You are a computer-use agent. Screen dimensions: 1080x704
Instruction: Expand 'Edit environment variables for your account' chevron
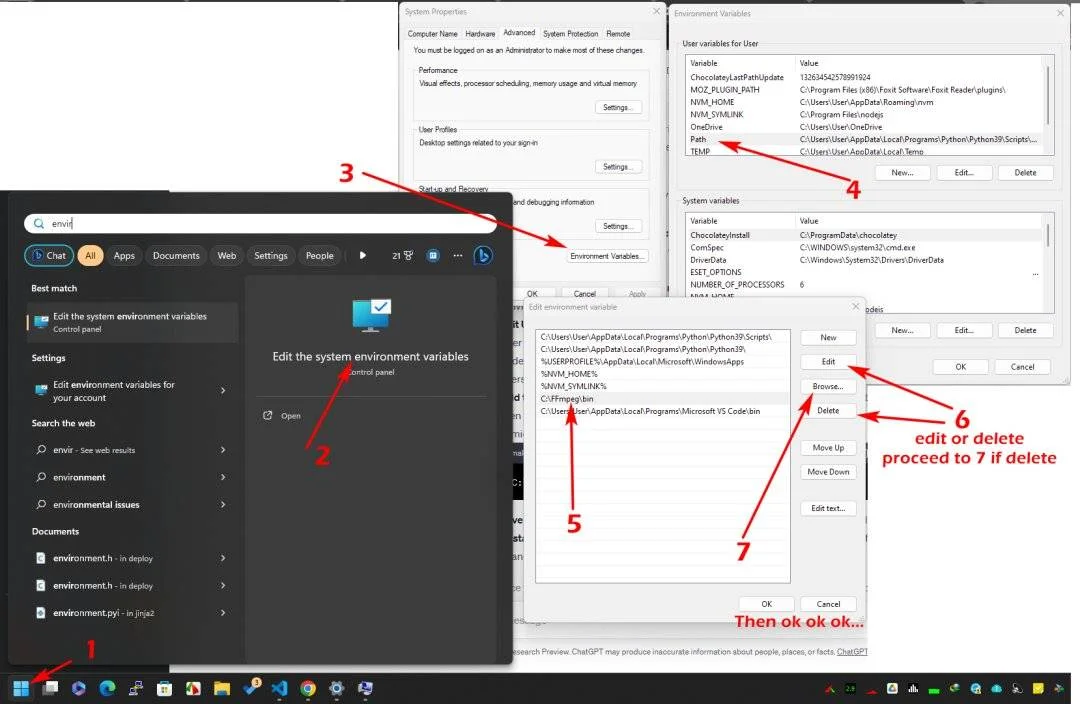(222, 391)
